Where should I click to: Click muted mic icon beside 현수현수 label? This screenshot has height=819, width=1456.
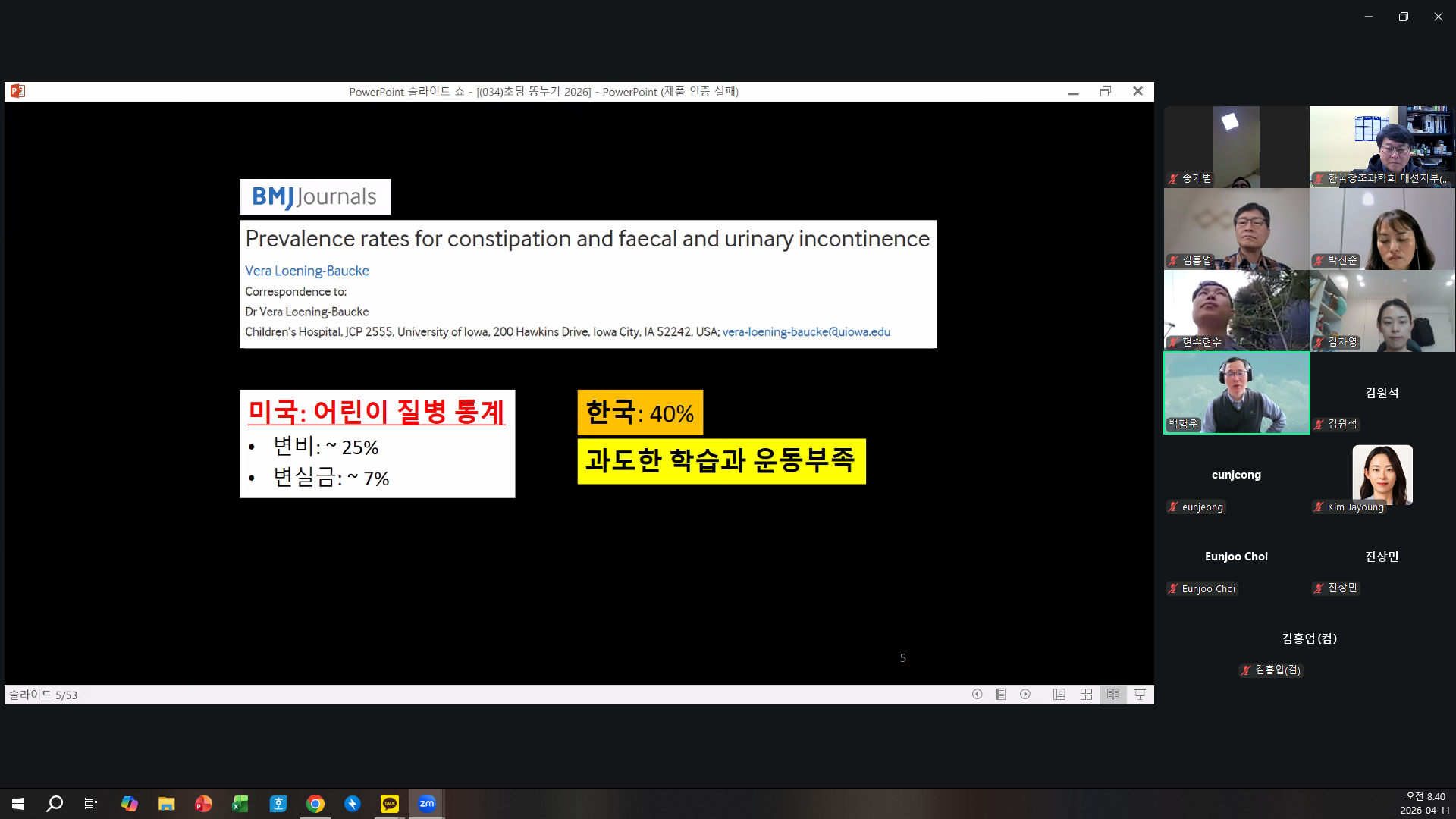pos(1173,342)
